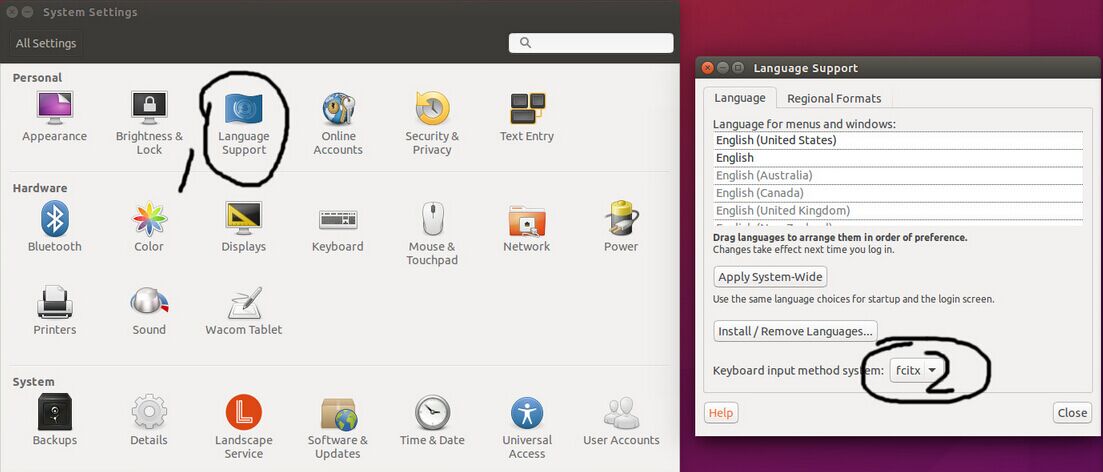Open Backups settings
1103x472 pixels.
click(54, 420)
